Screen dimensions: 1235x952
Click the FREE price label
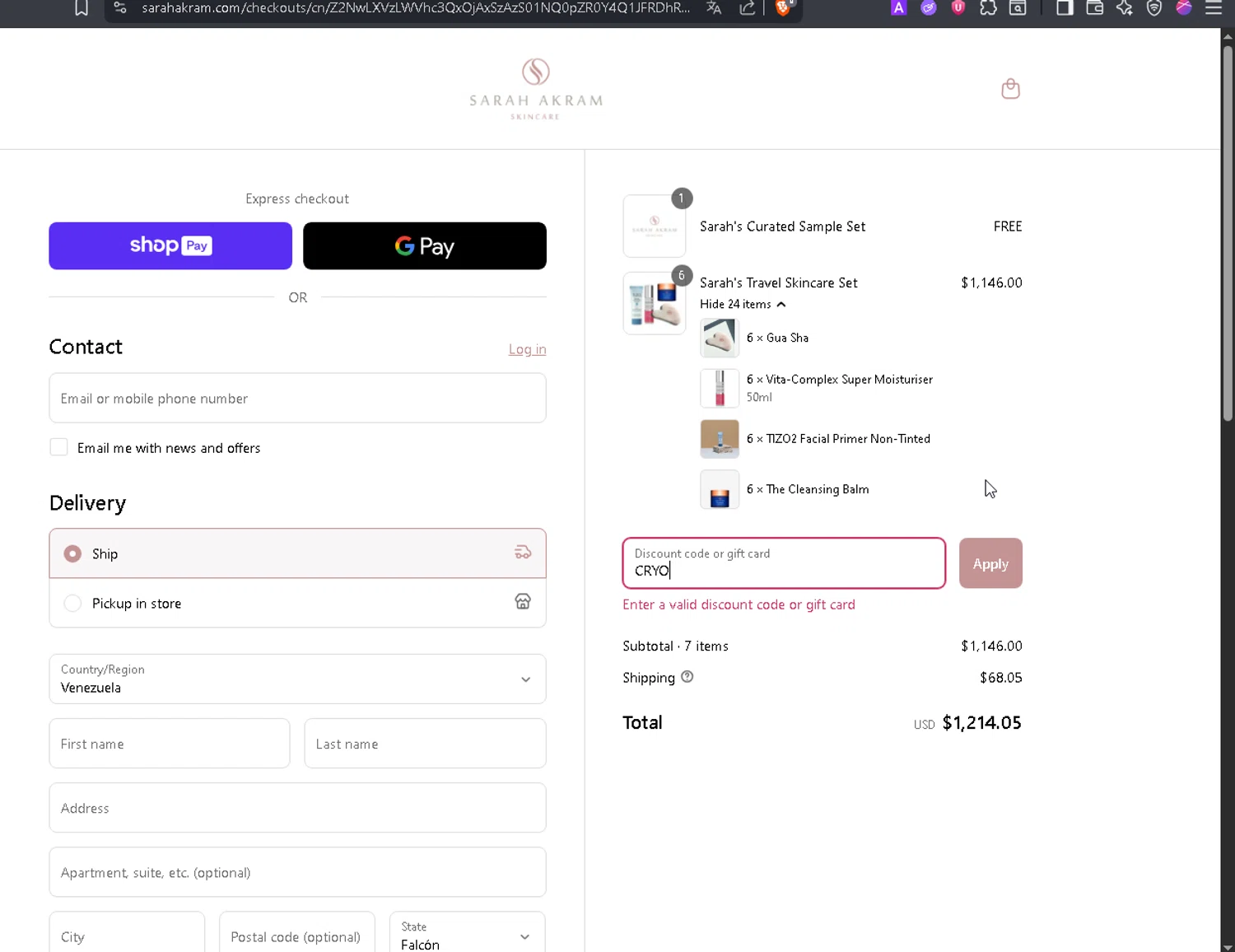(x=1008, y=226)
